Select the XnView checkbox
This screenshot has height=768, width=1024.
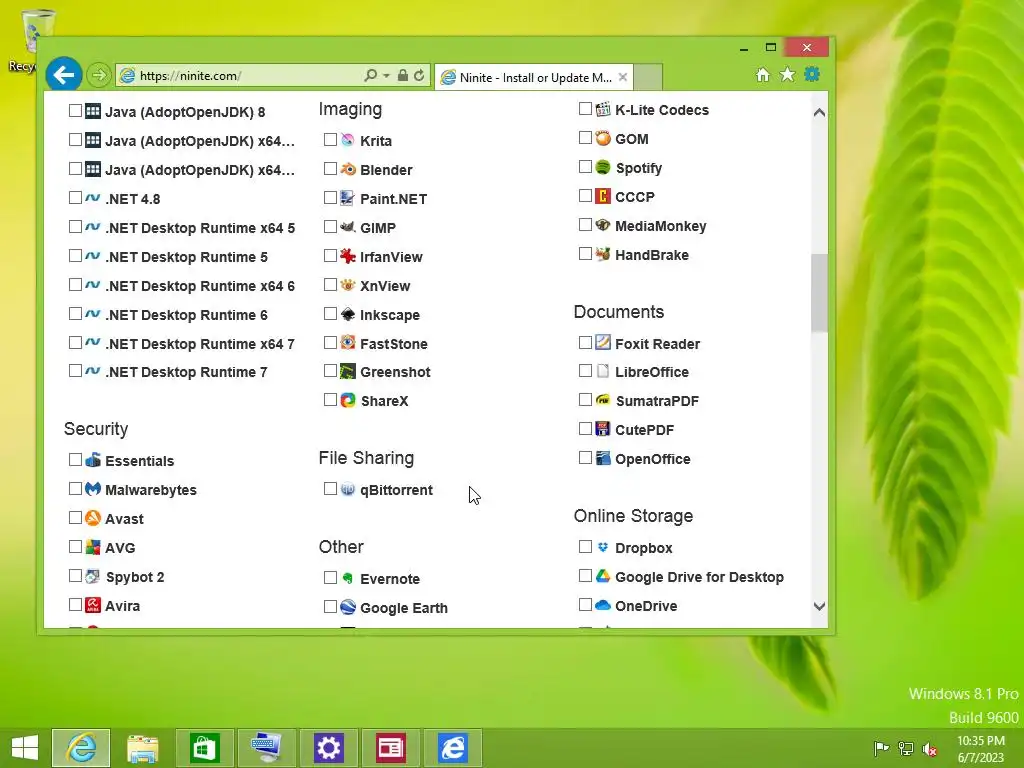click(x=330, y=285)
